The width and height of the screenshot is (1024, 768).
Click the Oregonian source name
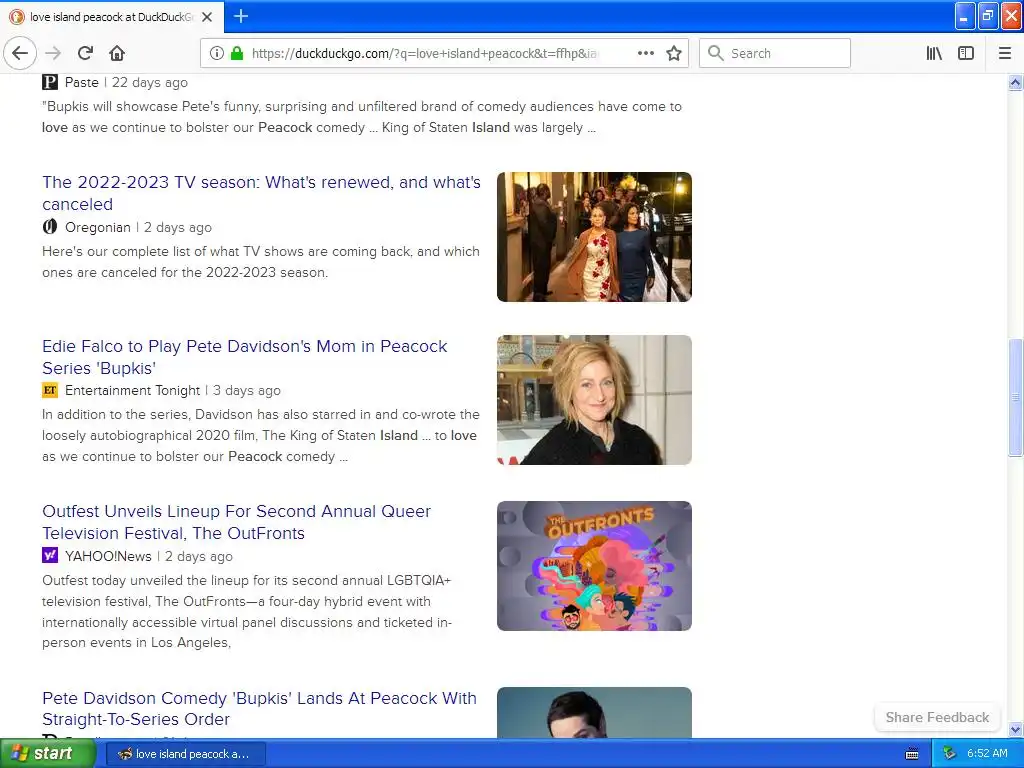pos(98,227)
